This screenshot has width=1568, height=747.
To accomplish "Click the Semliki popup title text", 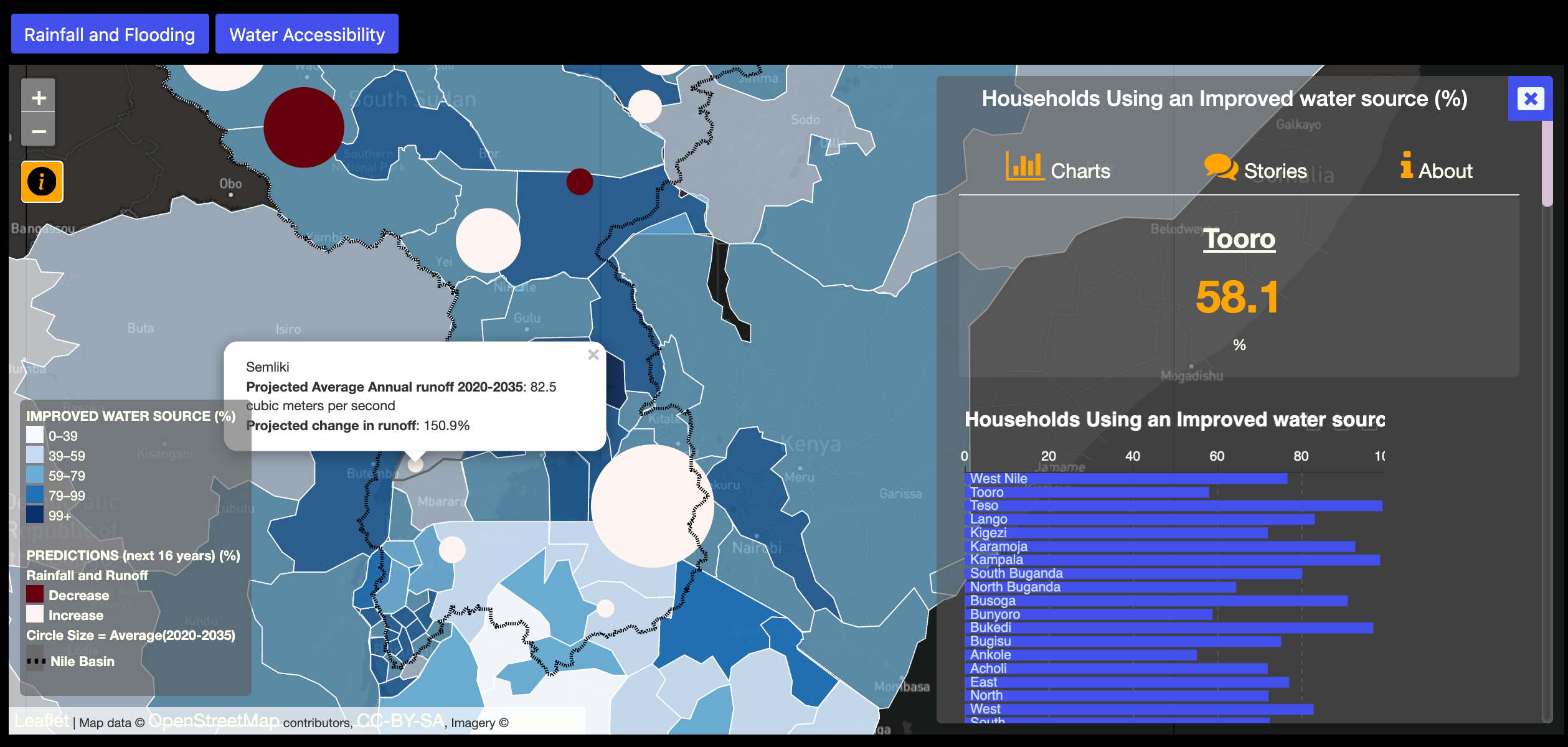I will [x=267, y=367].
